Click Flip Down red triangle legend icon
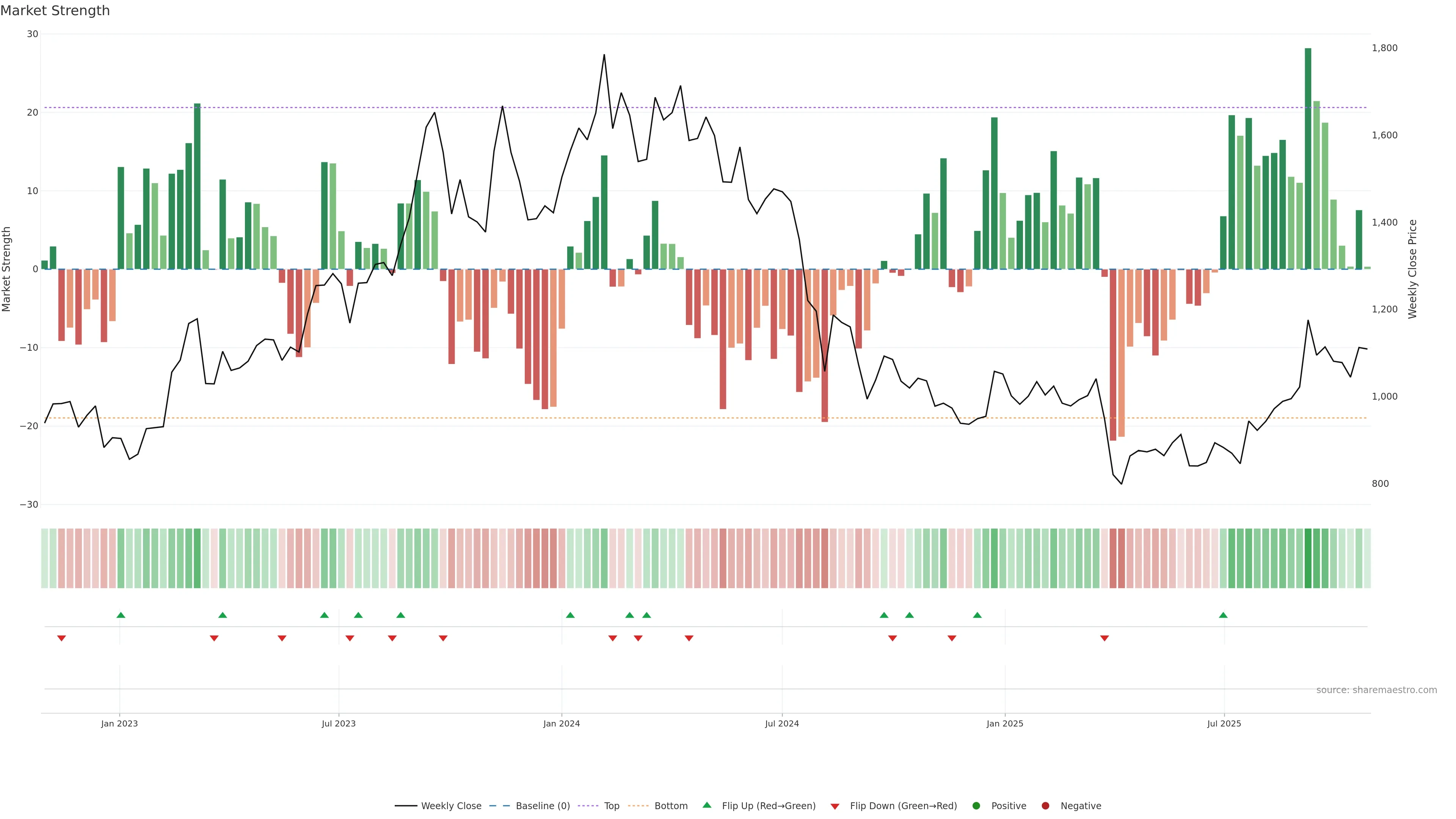Image resolution: width=1456 pixels, height=819 pixels. (835, 806)
